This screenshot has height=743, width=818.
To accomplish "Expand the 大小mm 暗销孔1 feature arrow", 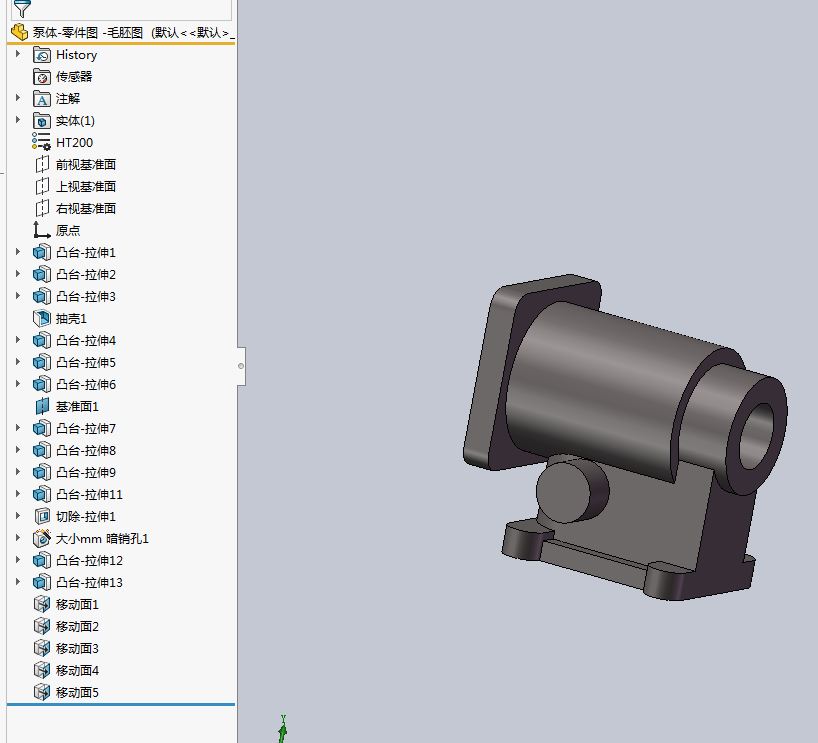I will click(18, 537).
